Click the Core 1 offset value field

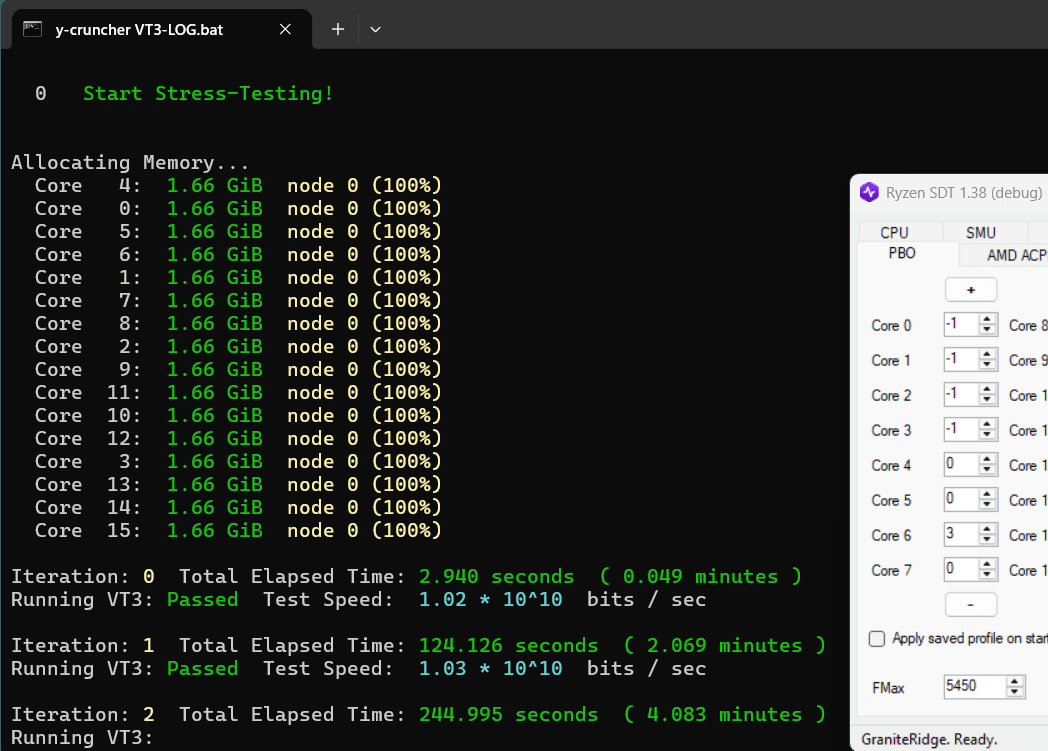(962, 359)
